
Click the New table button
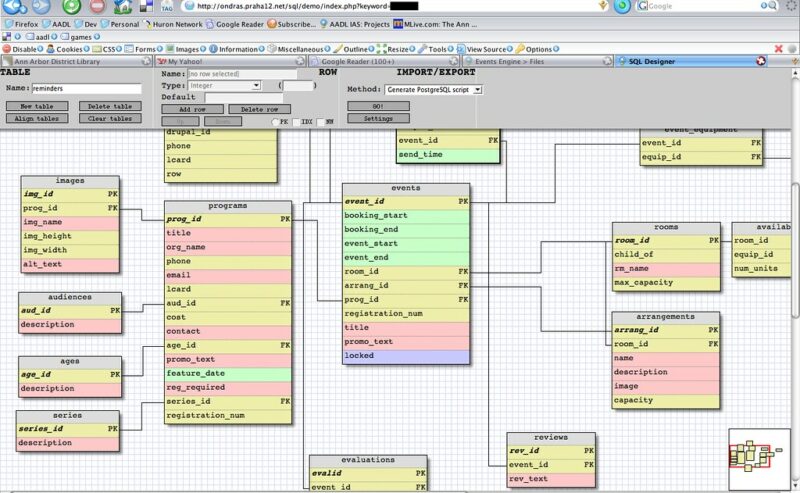tap(37, 106)
